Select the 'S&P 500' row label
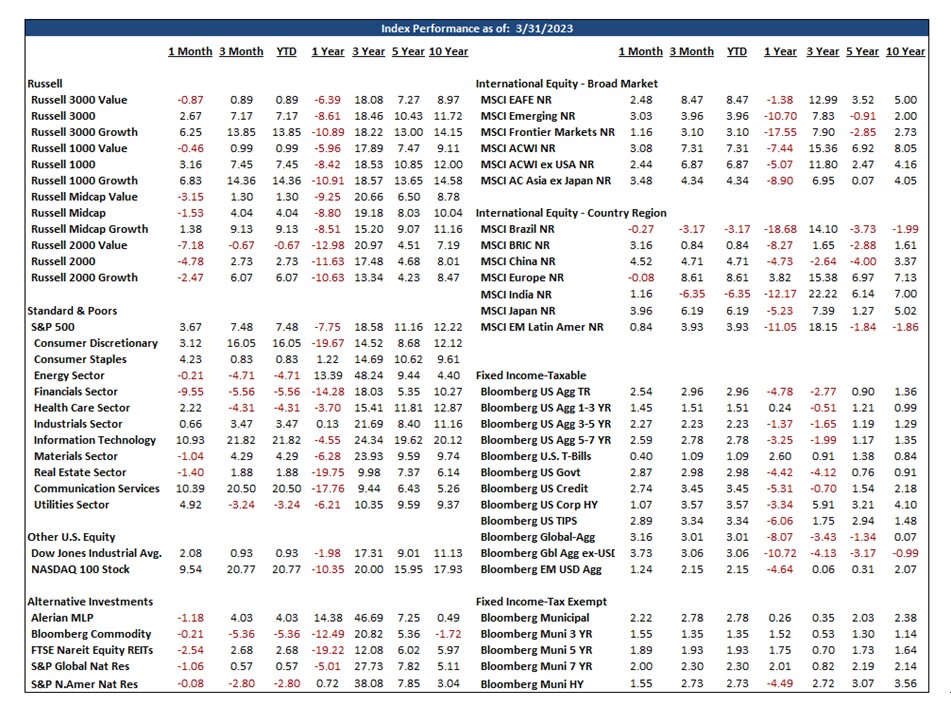The width and height of the screenshot is (951, 709). coord(53,327)
